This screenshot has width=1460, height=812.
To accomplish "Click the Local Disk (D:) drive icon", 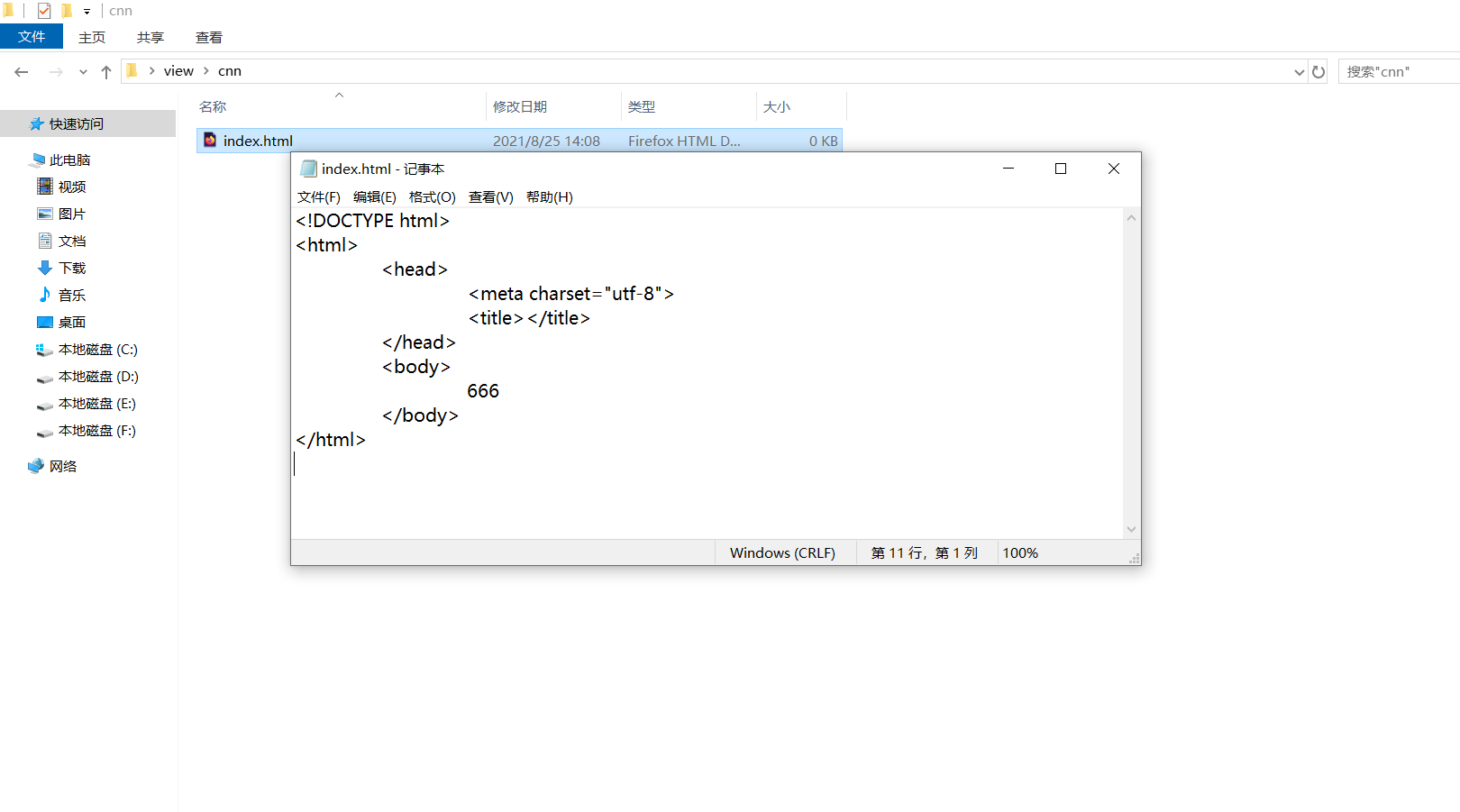I will (45, 378).
